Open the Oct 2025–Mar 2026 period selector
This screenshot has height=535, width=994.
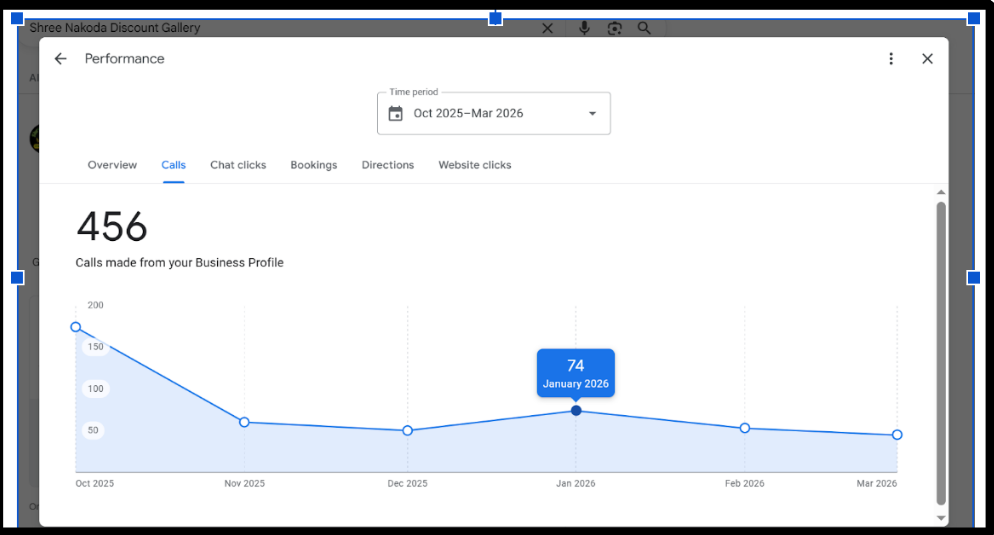tap(468, 113)
